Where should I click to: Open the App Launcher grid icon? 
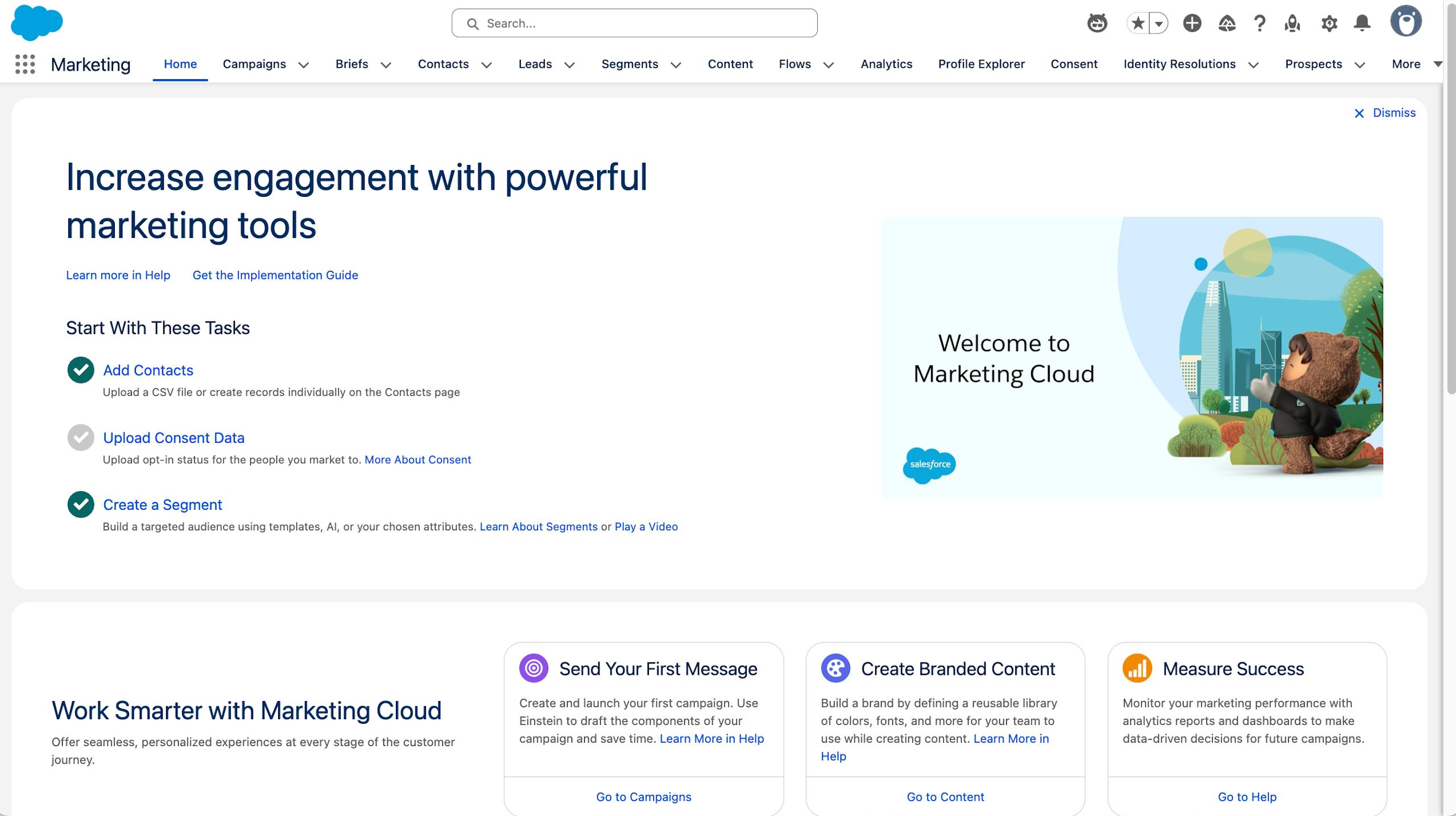click(x=24, y=64)
